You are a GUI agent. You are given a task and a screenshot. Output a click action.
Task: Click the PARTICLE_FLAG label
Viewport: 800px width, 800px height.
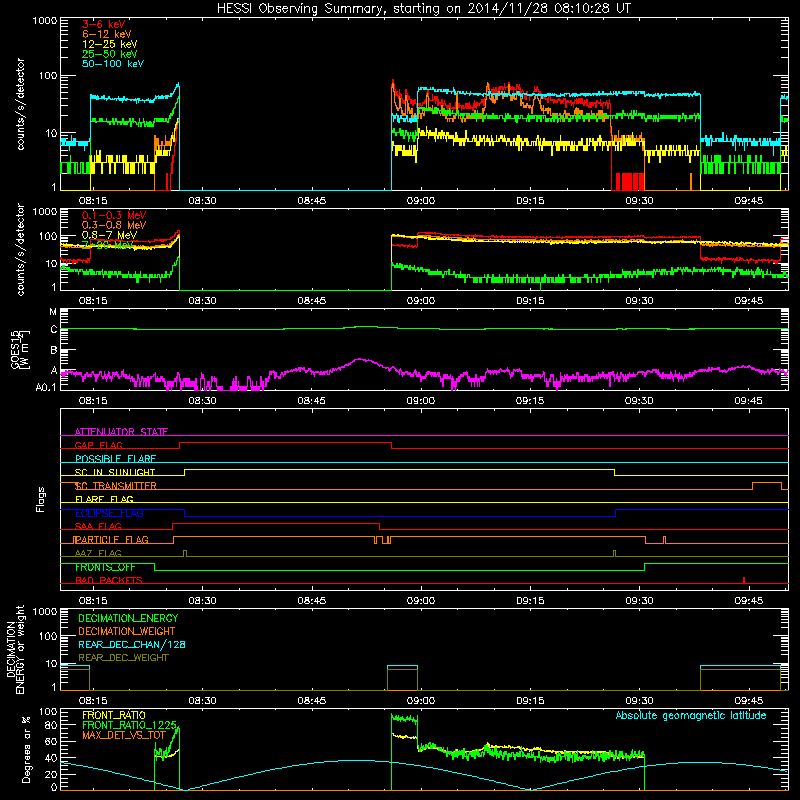coord(111,540)
